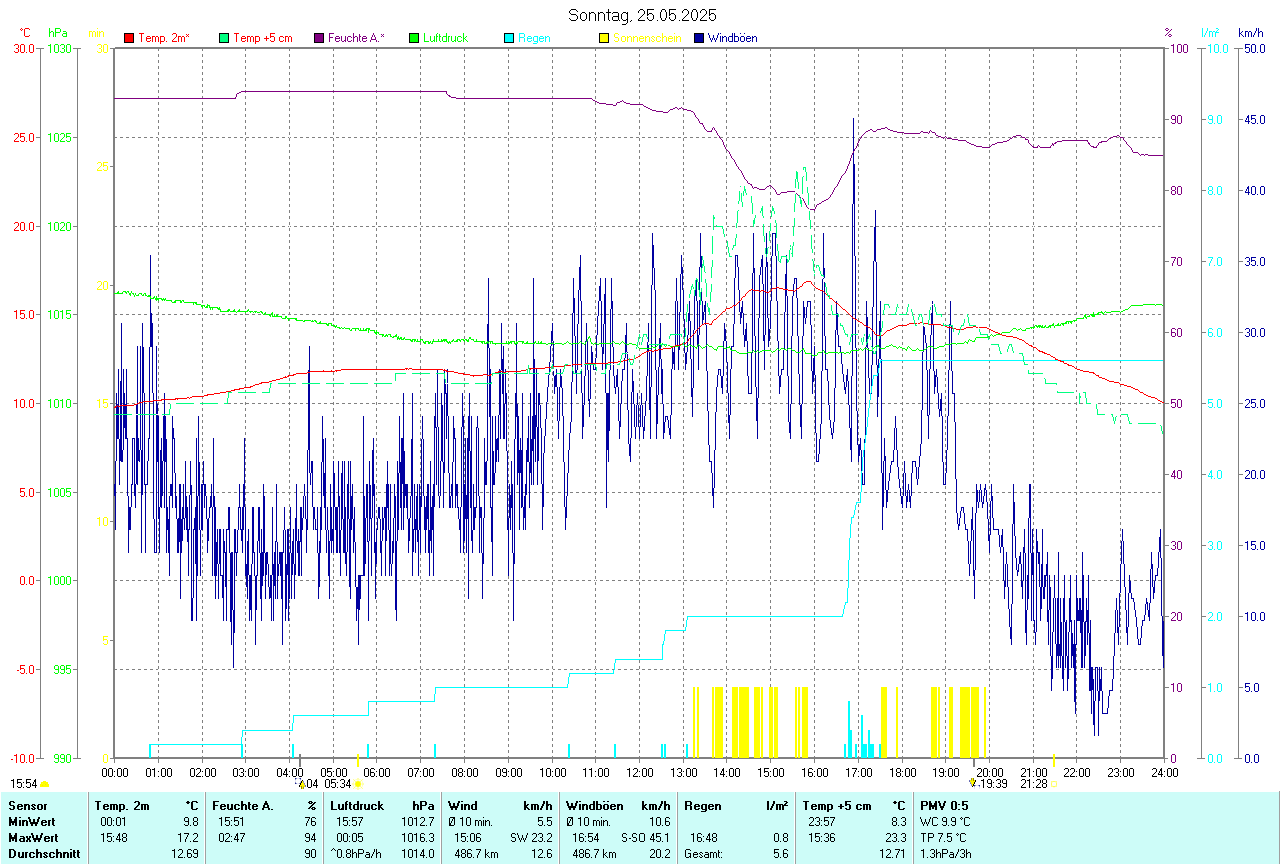Image resolution: width=1280 pixels, height=864 pixels.
Task: Click the cyan 'l/m²' axis unit label
Action: (1209, 33)
